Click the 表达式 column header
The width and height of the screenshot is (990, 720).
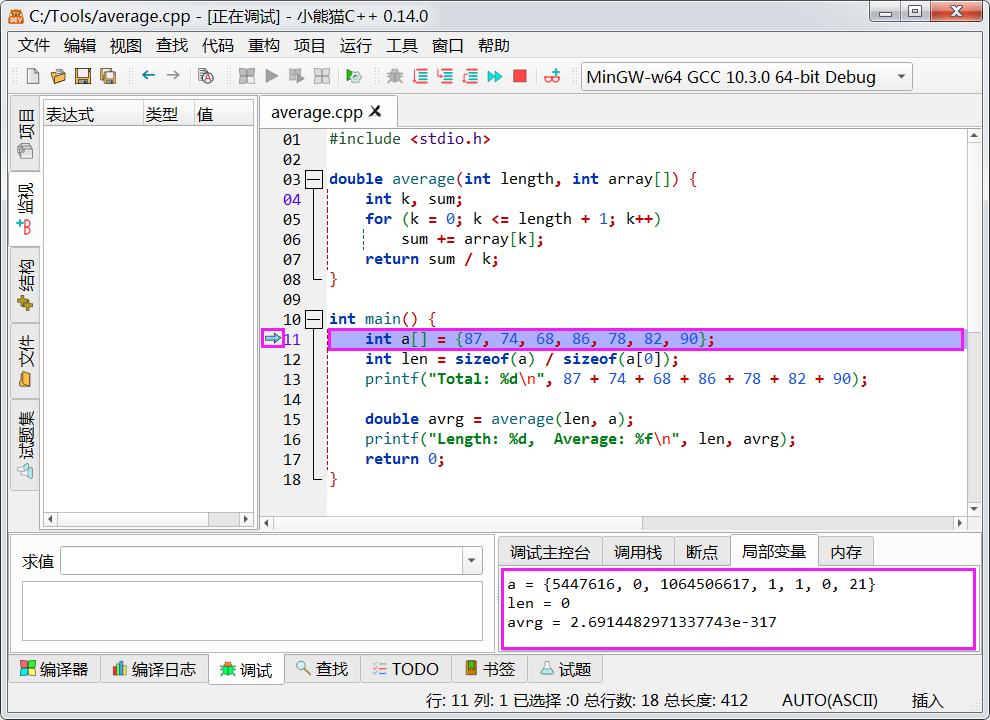point(92,114)
